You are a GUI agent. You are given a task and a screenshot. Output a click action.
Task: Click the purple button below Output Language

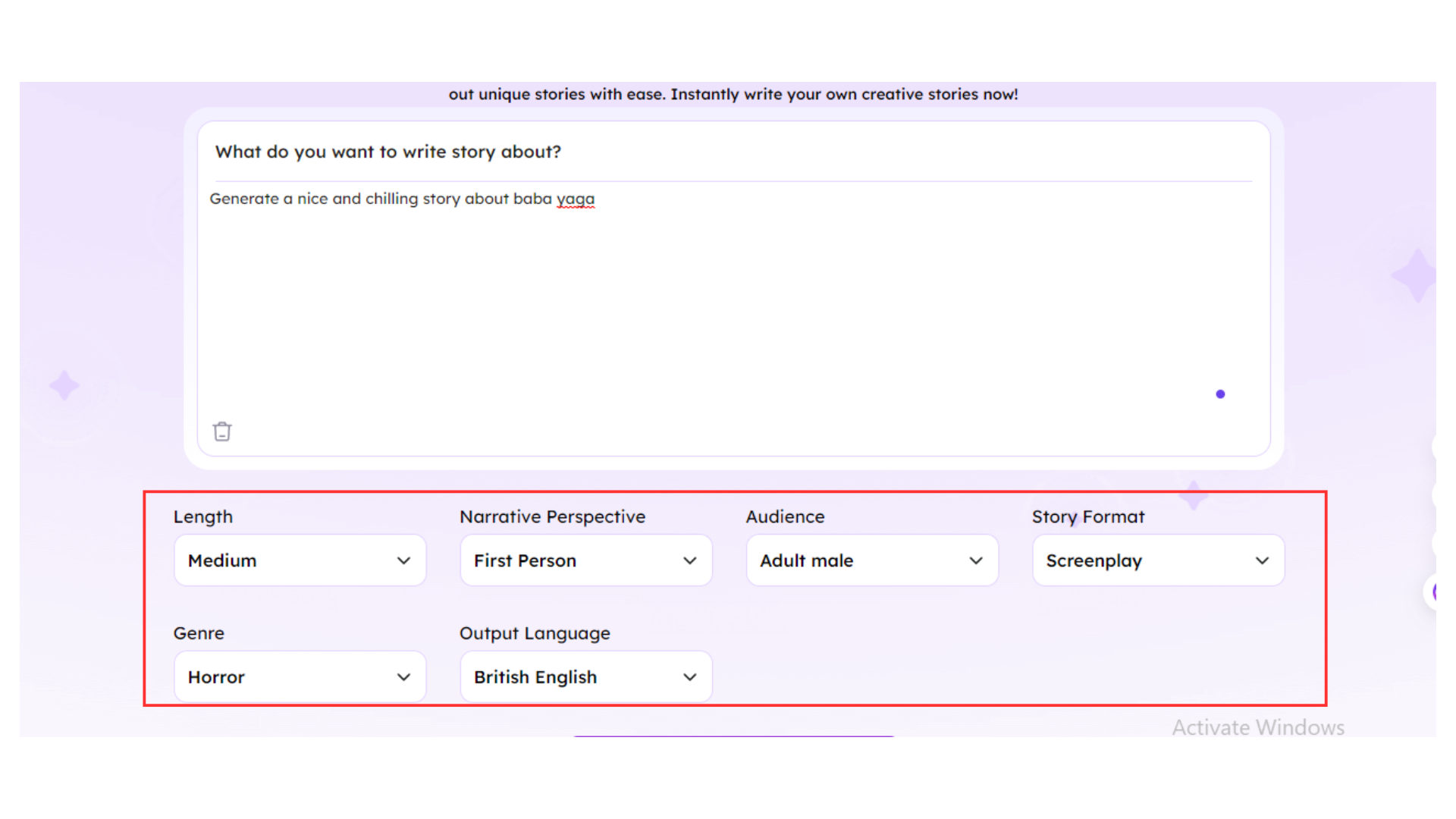pyautogui.click(x=733, y=735)
